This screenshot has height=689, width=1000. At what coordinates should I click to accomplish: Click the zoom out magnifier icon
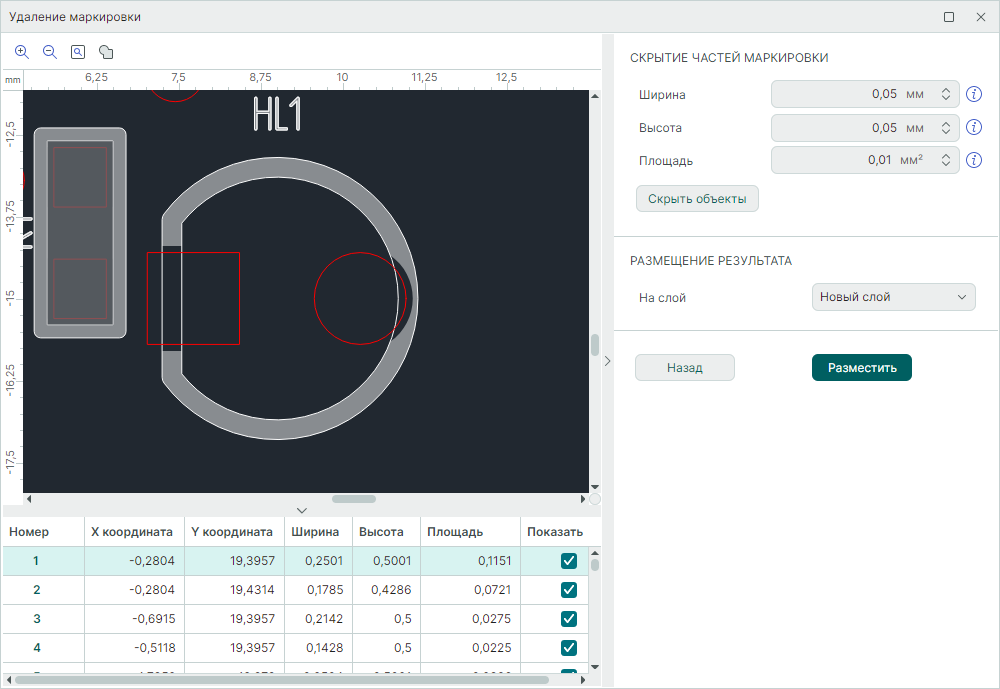50,52
